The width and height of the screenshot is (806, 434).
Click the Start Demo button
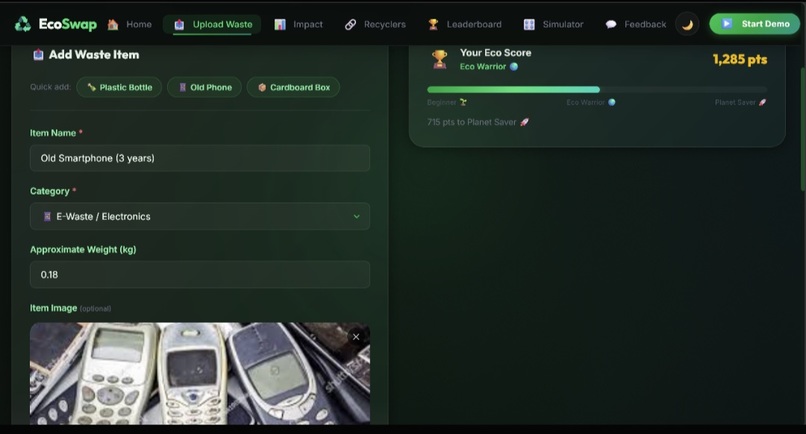tap(755, 24)
